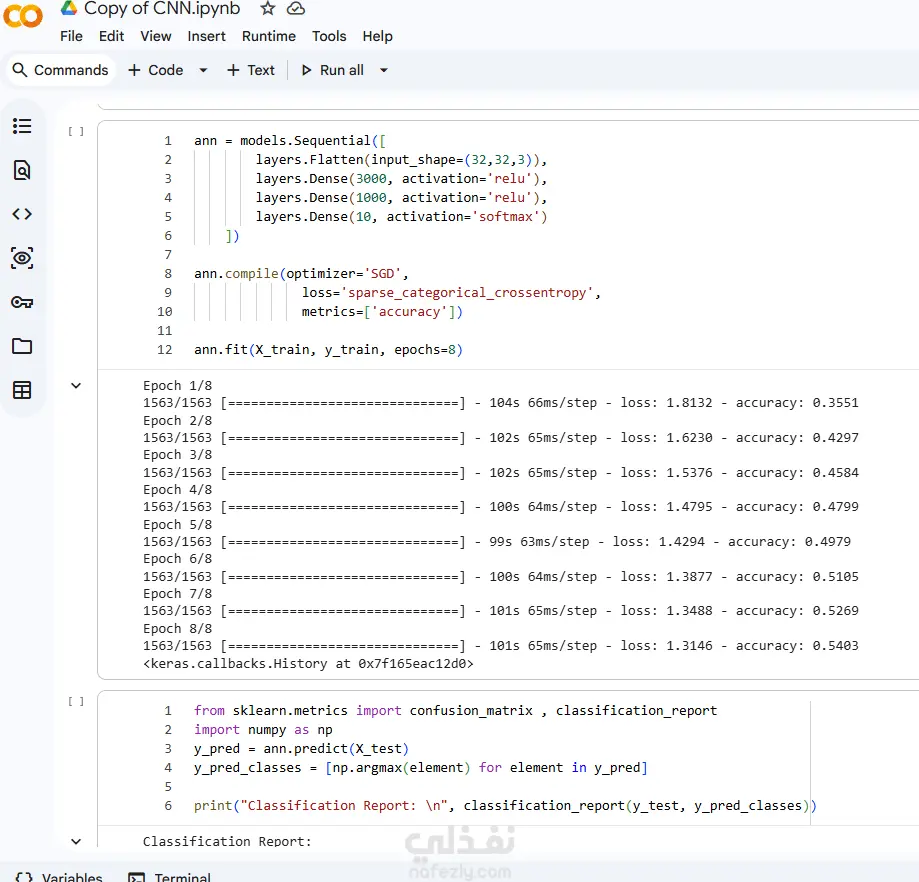Click the Colab logo icon
The height and width of the screenshot is (882, 919).
click(x=23, y=15)
